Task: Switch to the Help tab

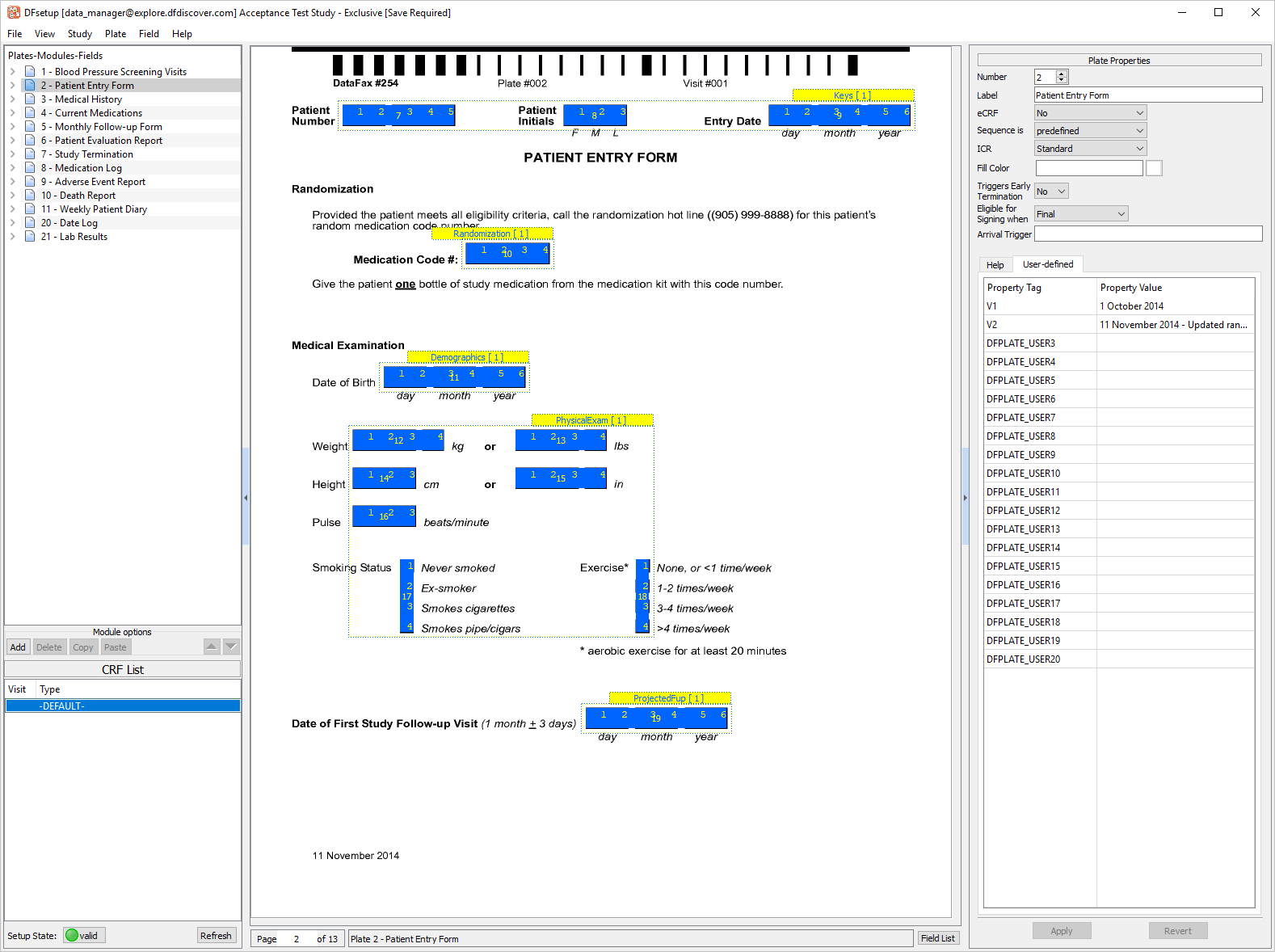Action: [995, 265]
